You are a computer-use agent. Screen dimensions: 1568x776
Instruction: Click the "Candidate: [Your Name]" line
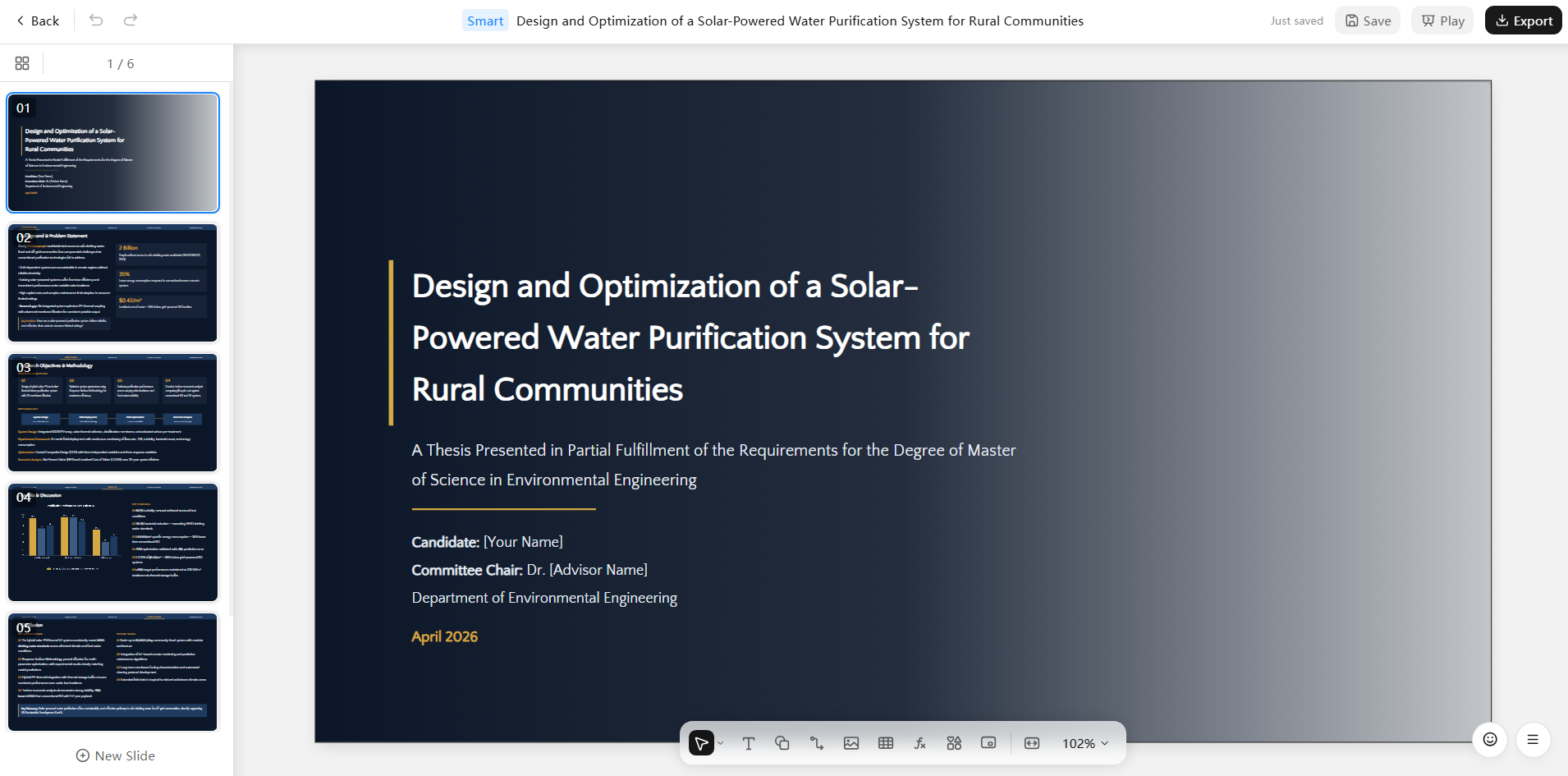[x=487, y=542]
